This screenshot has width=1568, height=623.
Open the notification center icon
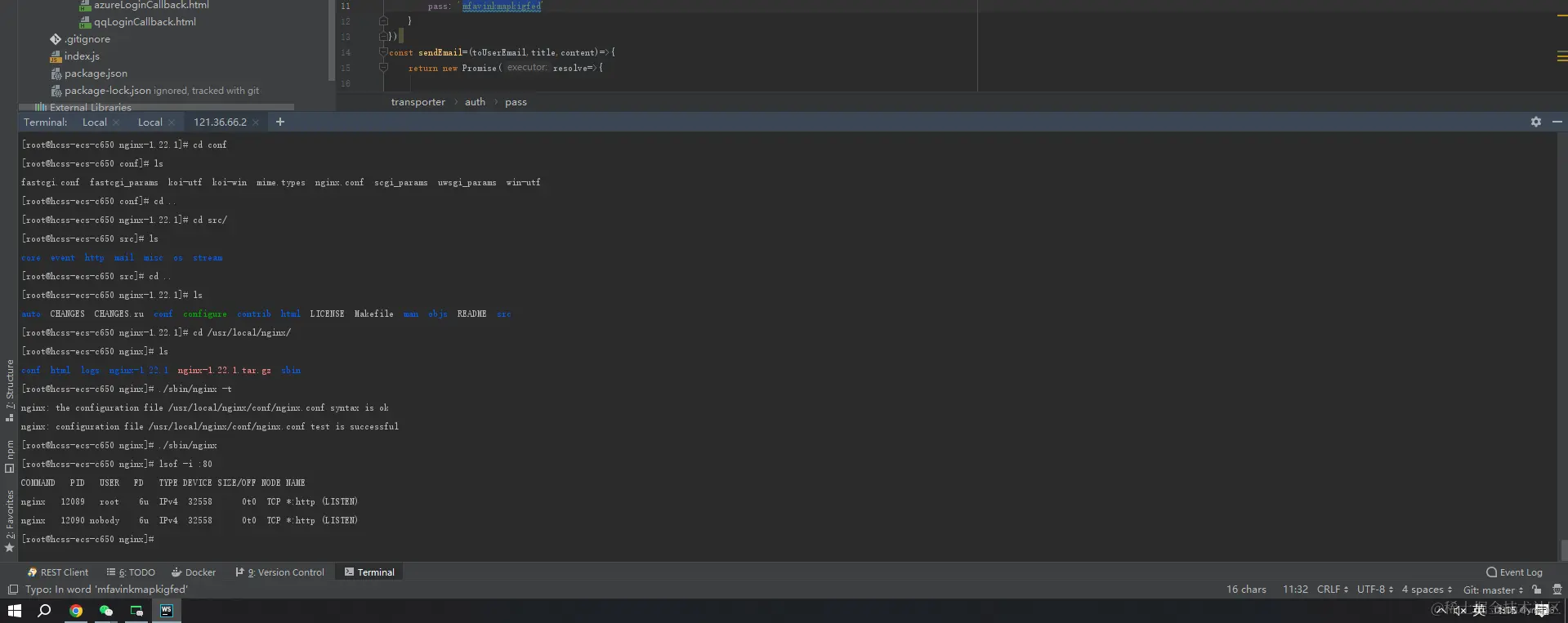(1542, 611)
